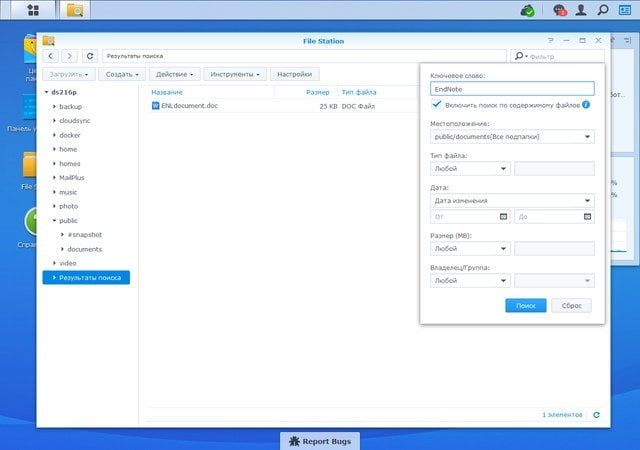Open the notifications chat icon
This screenshot has height=450, width=640.
tap(560, 10)
